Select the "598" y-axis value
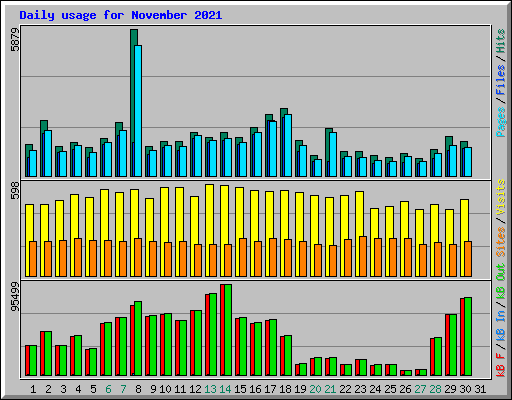 [15, 191]
